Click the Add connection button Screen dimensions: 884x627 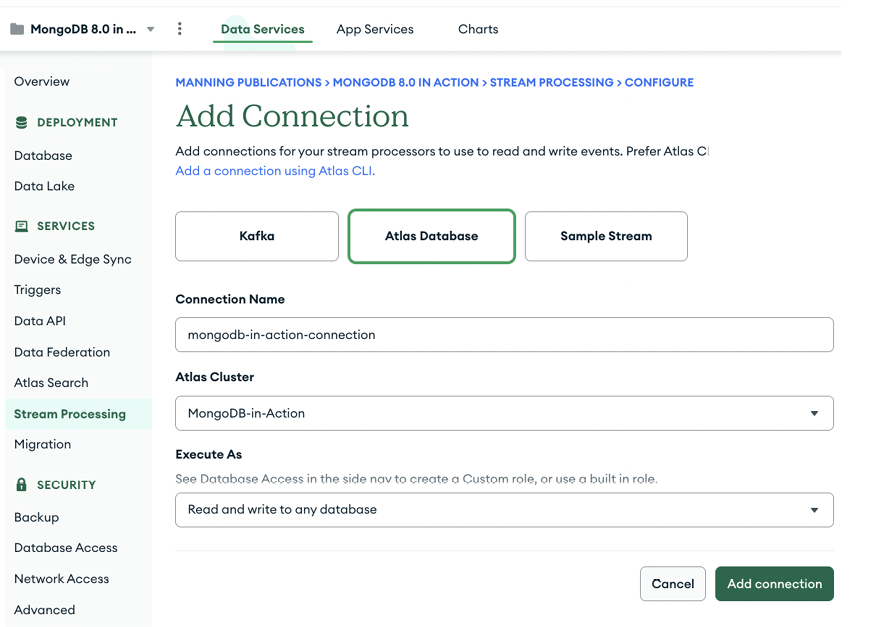coord(775,584)
